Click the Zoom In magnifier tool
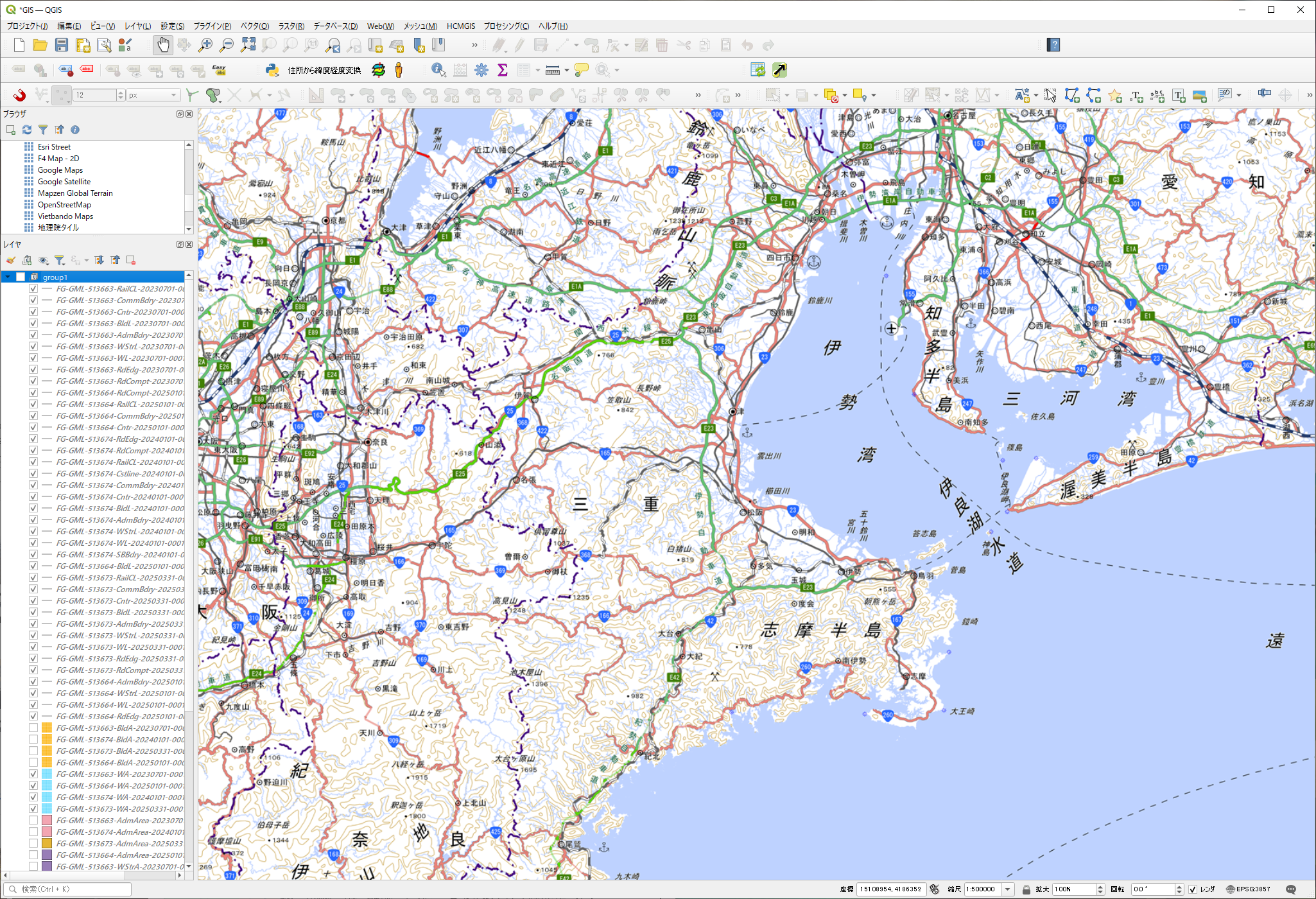The image size is (1316, 899). [205, 45]
